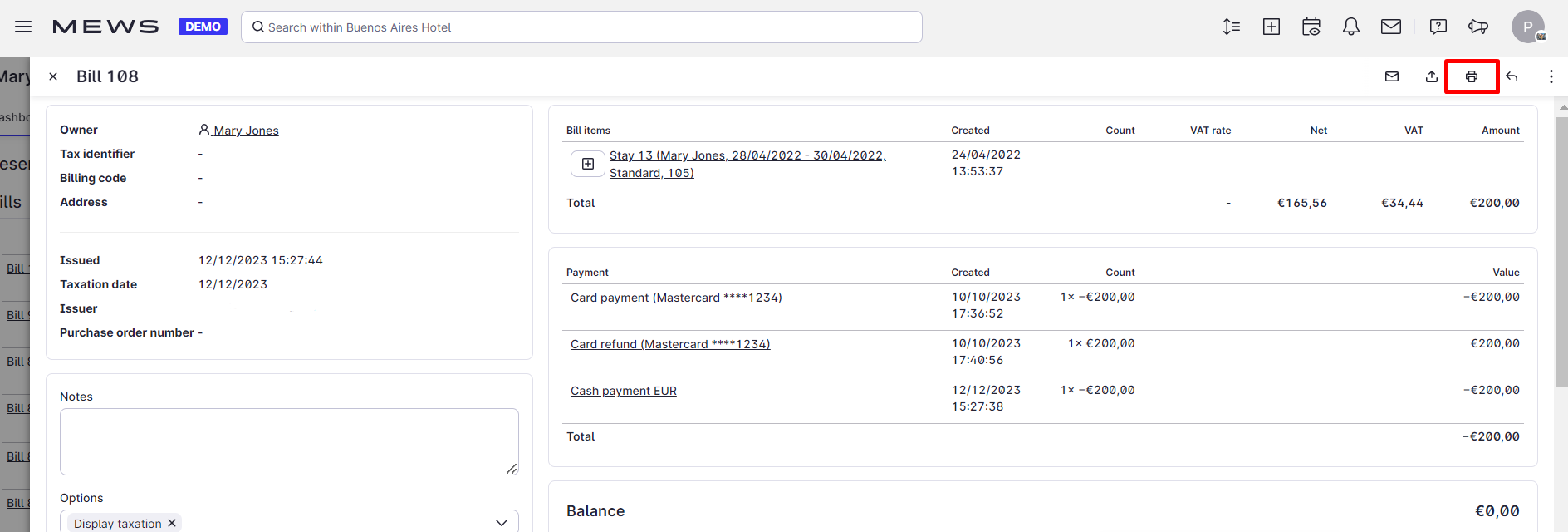Click the help question mark icon
Screen dimensions: 1568x532
tap(1438, 27)
